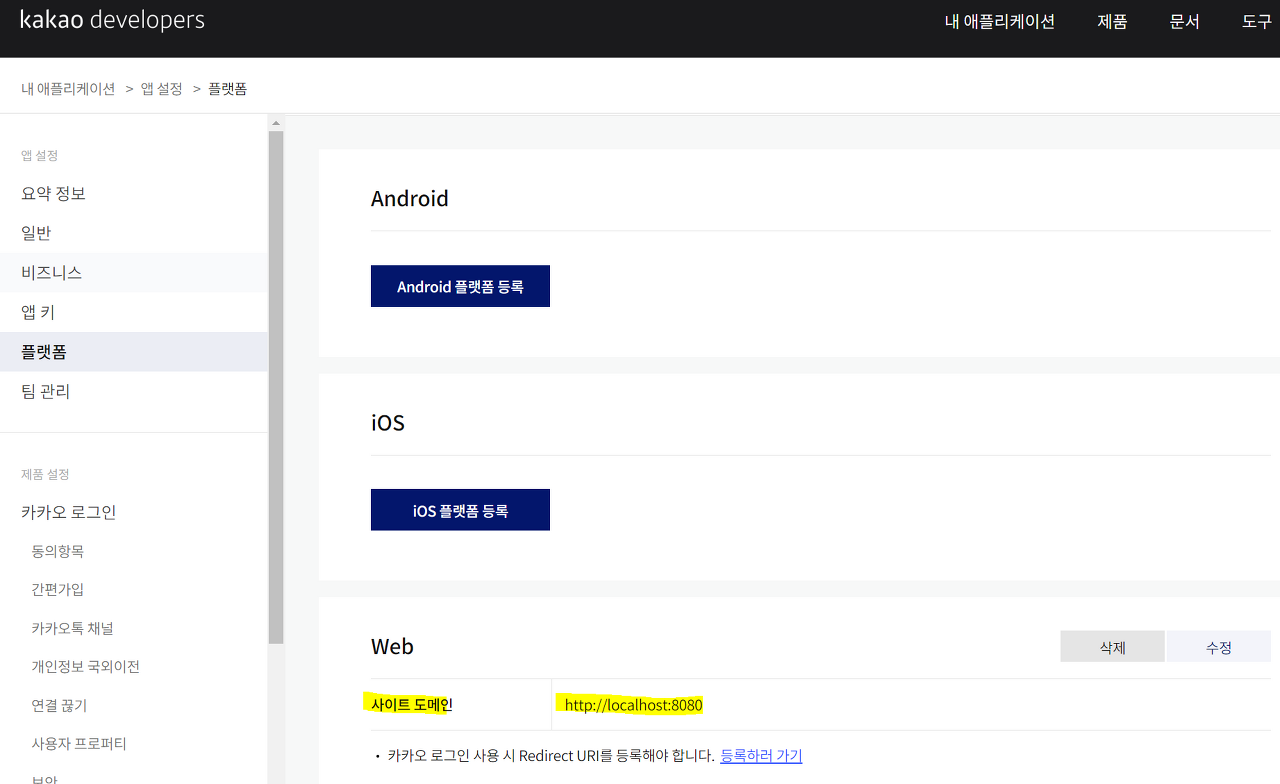1280x784 pixels.
Task: Click the iOS 플랫폼 등록 button
Action: (x=460, y=510)
